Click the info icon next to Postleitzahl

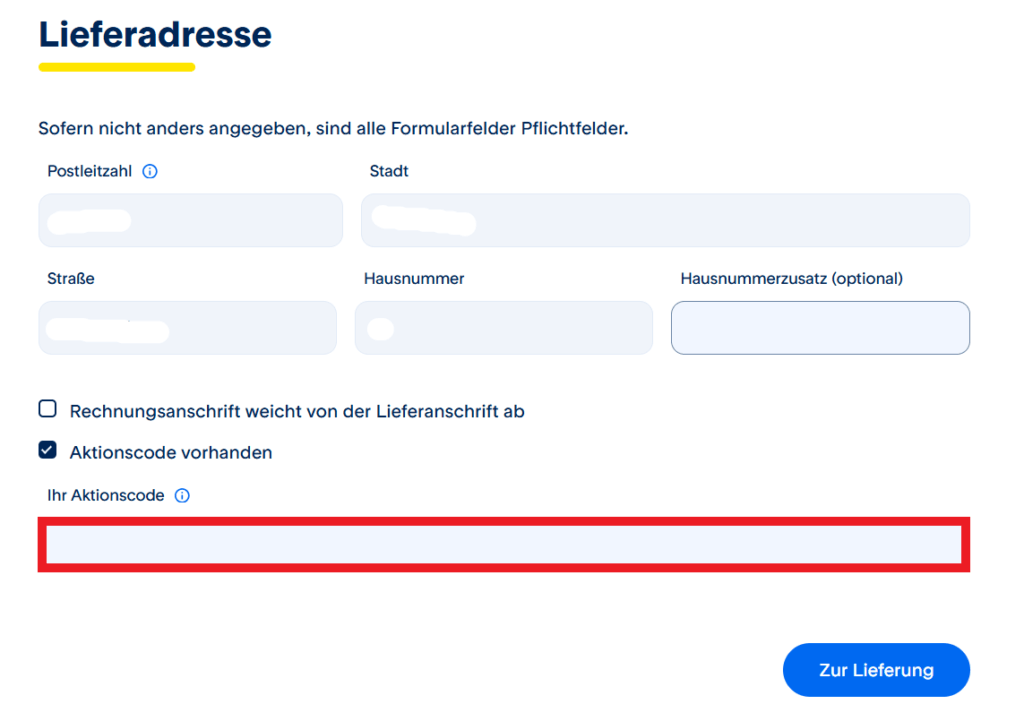click(149, 171)
